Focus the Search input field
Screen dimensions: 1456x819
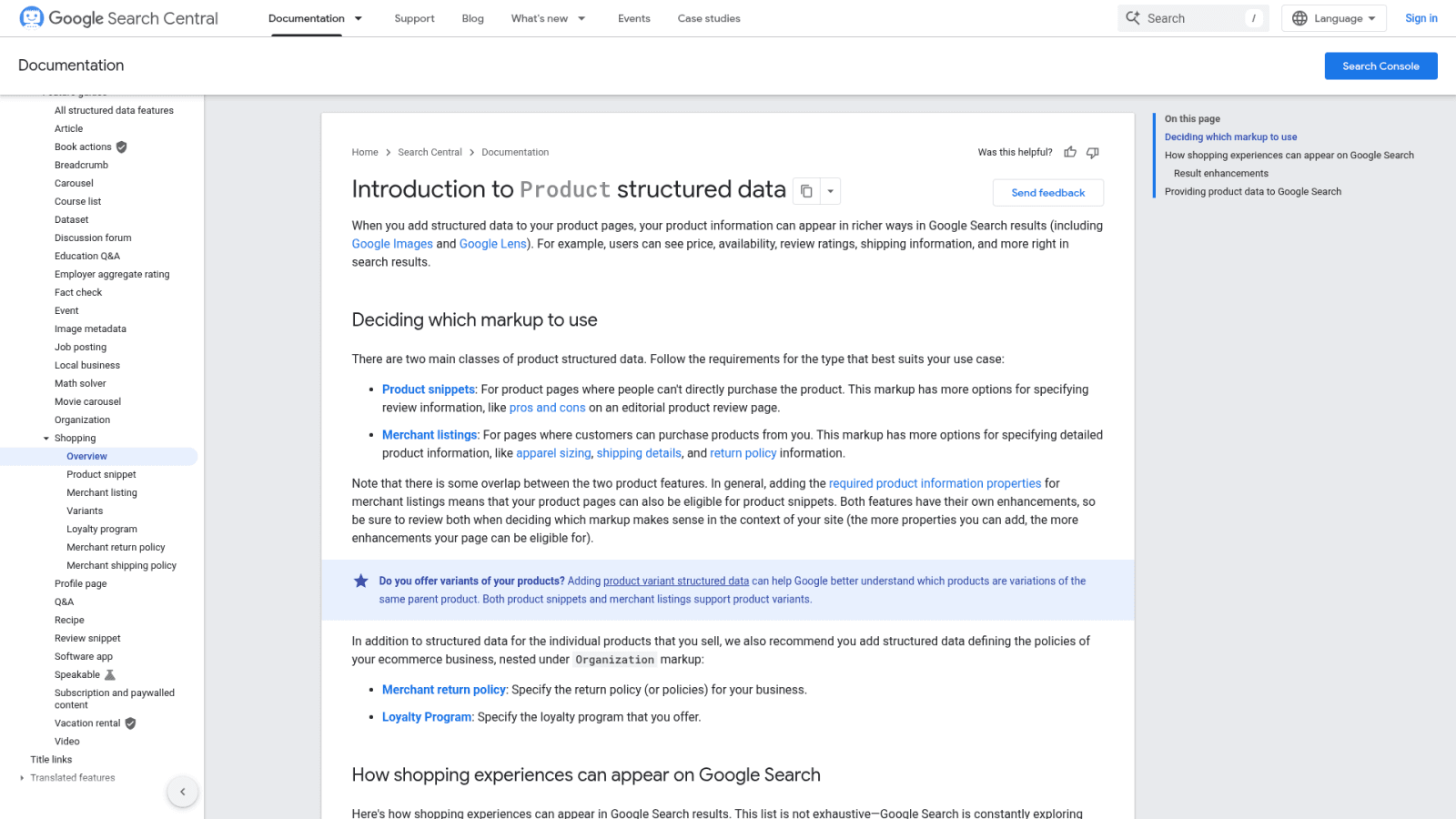(x=1194, y=18)
